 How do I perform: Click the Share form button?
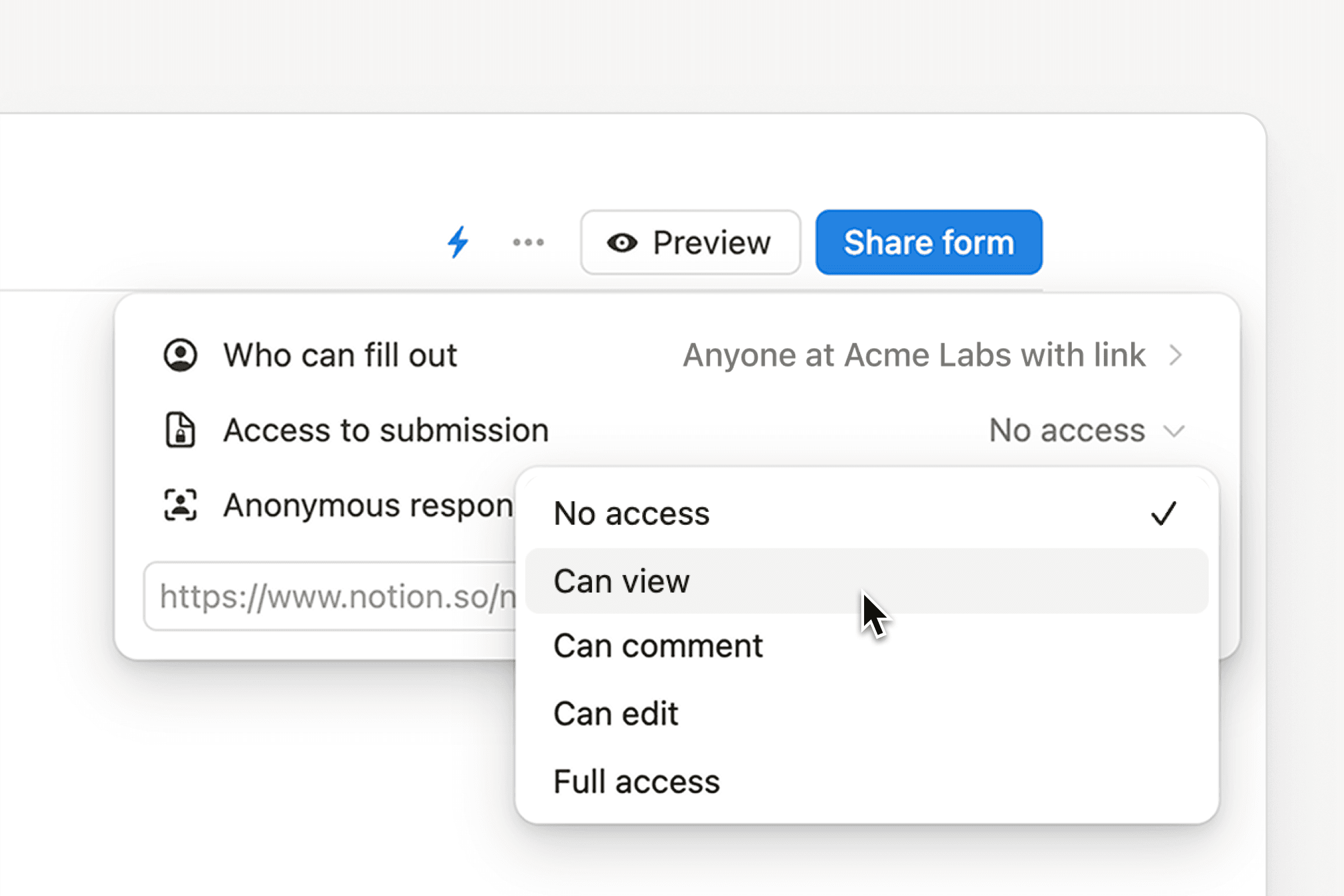[927, 242]
